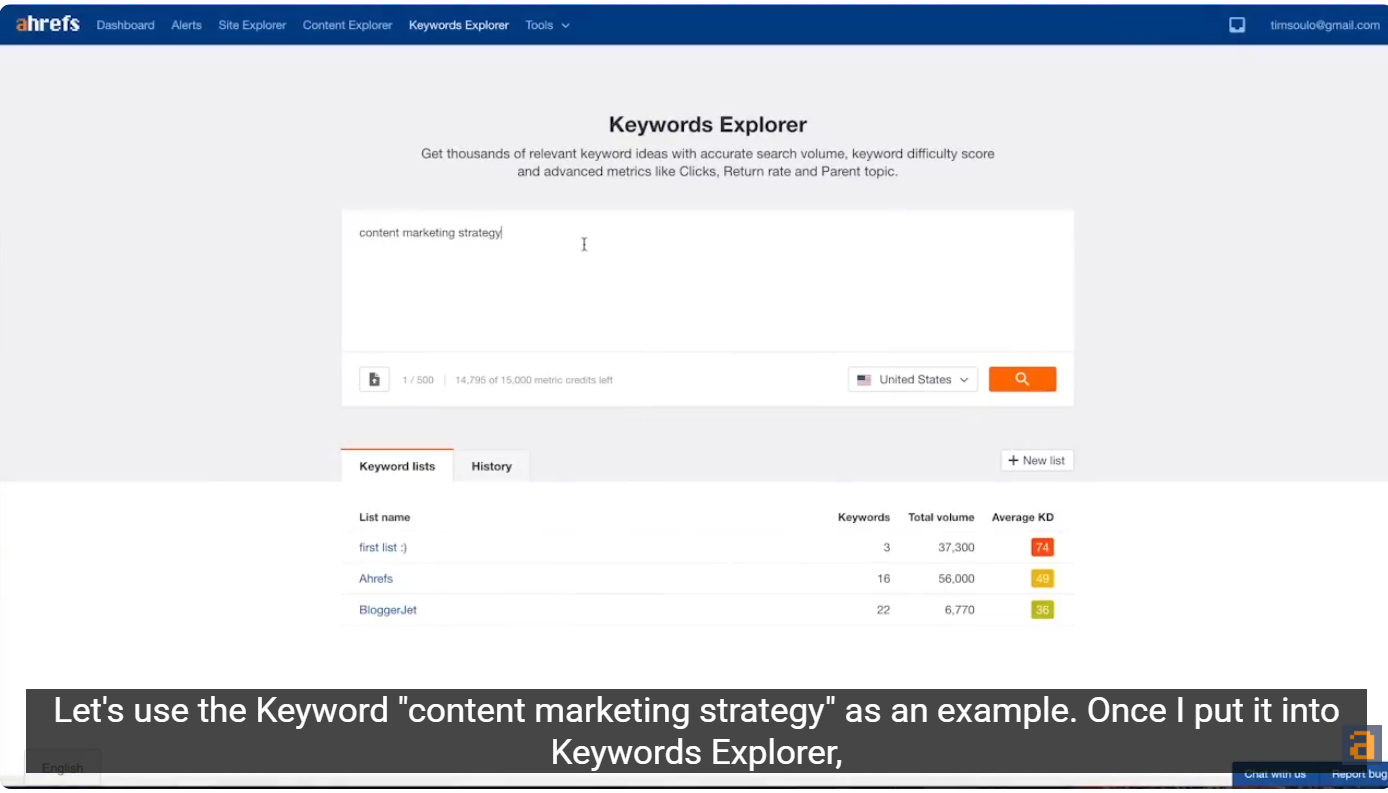Viewport: 1388px width, 793px height.
Task: Click the upload keywords file icon
Action: click(374, 380)
